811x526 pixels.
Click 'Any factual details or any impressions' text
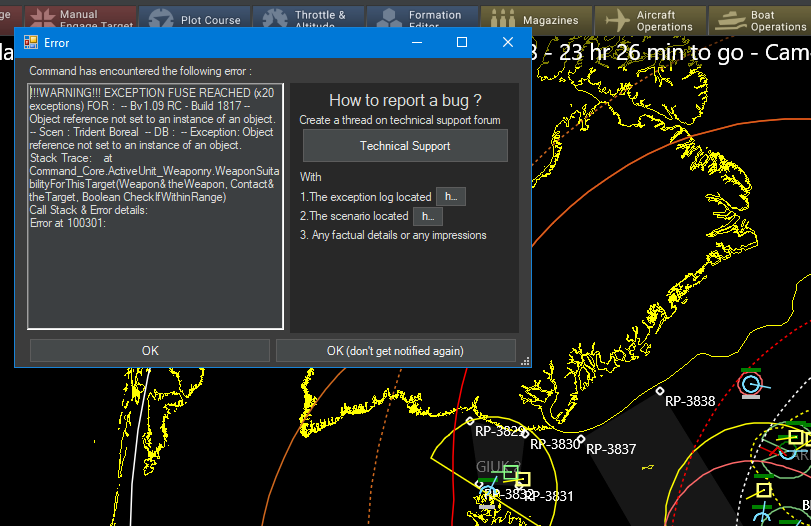(399, 235)
